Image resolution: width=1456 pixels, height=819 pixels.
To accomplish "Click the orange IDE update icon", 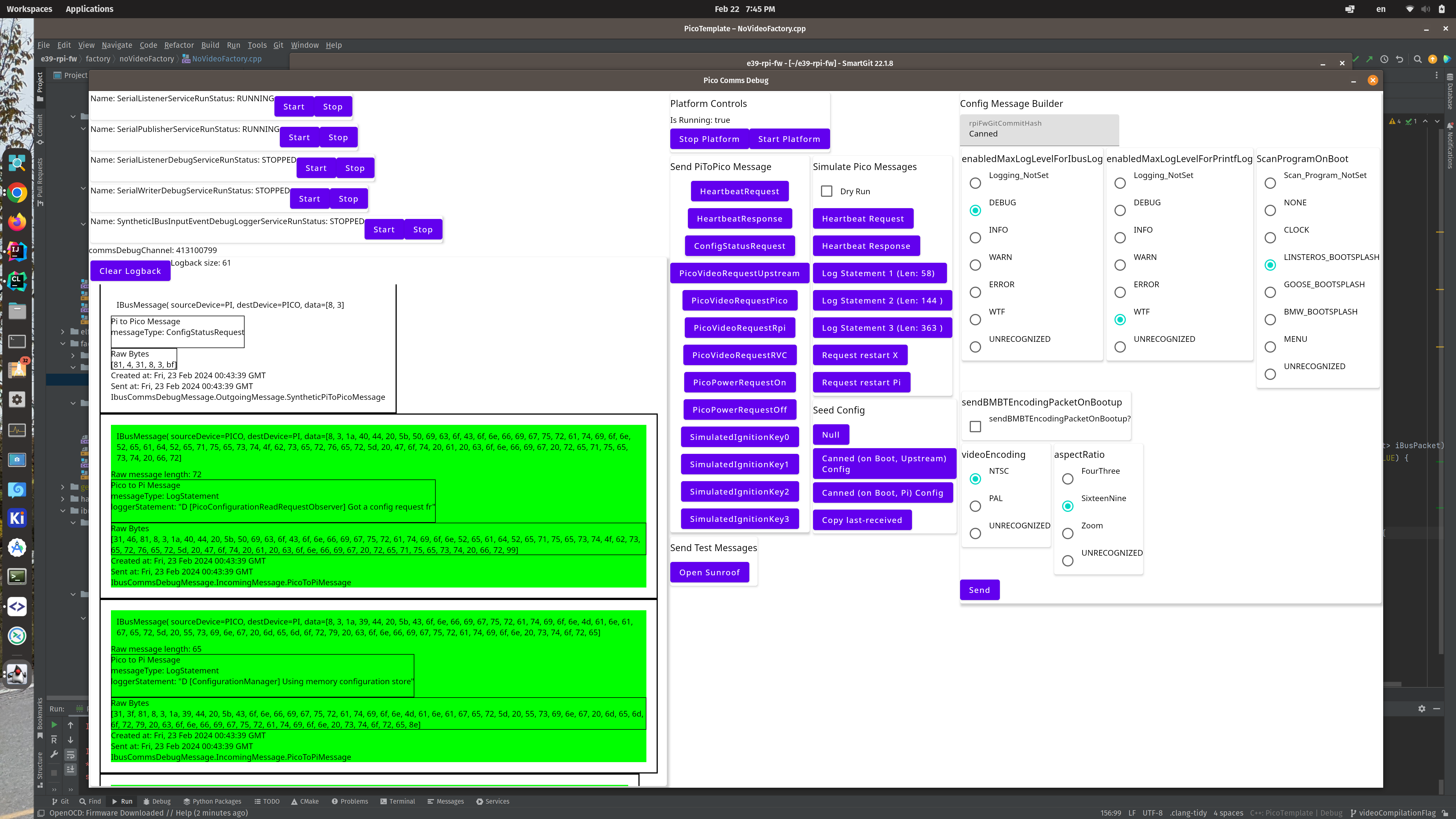I will click(1432, 59).
